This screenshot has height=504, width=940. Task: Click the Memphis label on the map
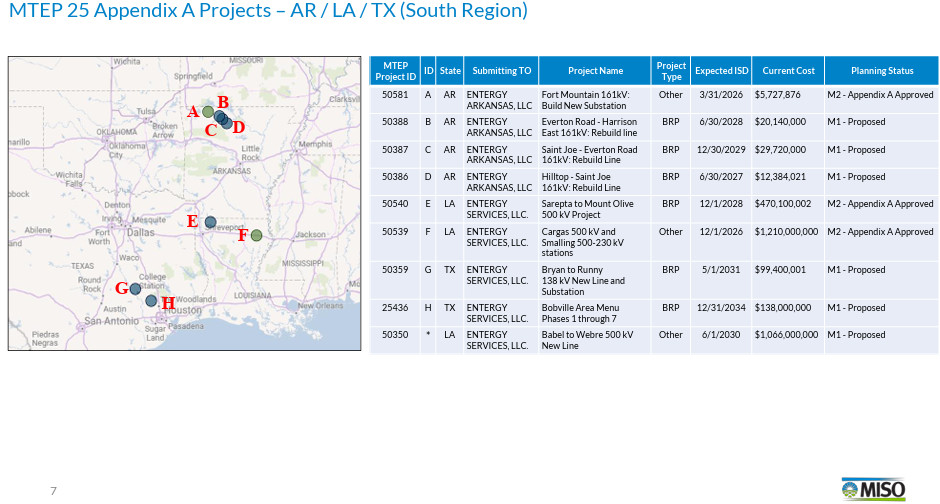[315, 144]
